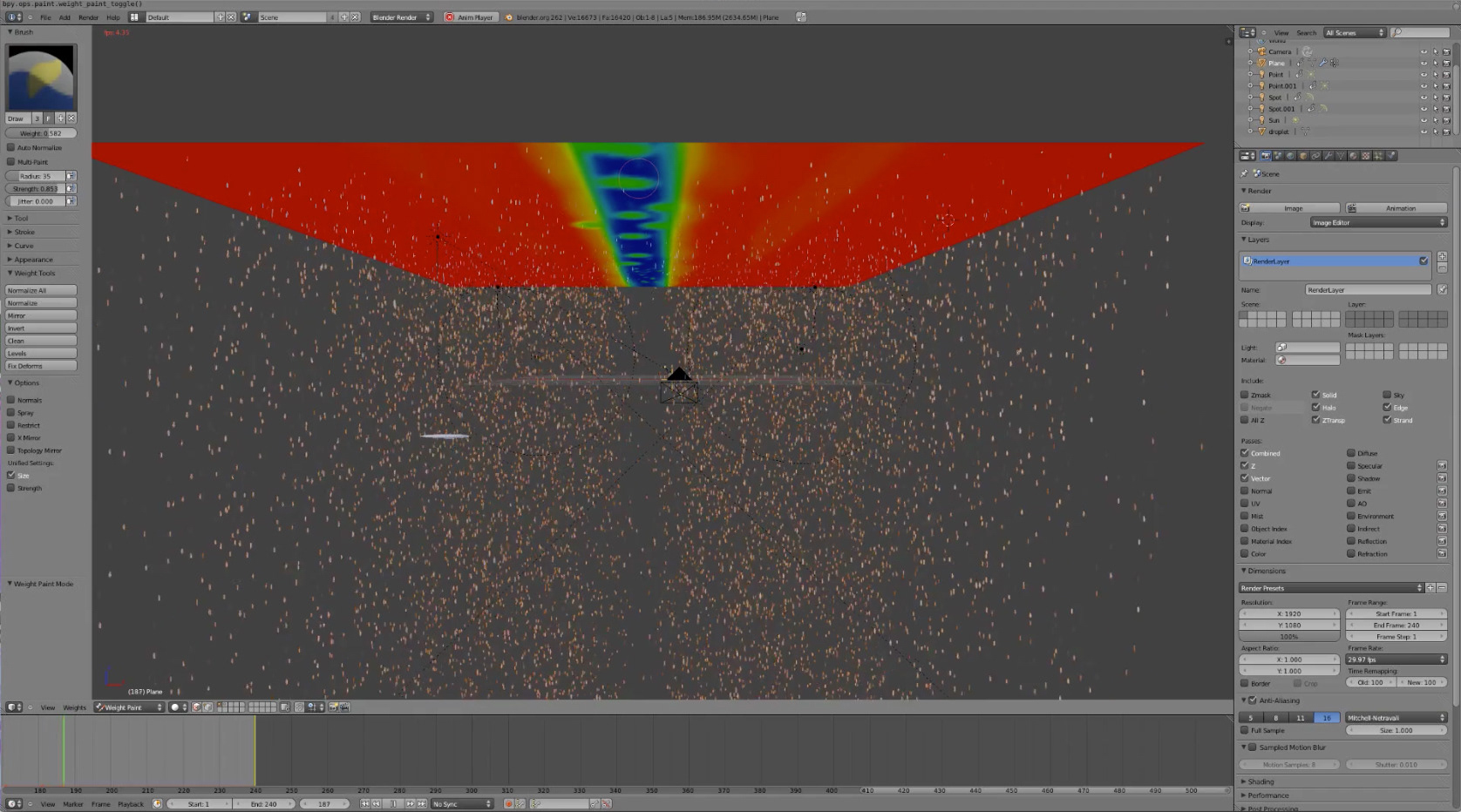Viewport: 1461px width, 812px height.
Task: Click the Plane wrench modifier icon in outliner
Action: click(1323, 63)
